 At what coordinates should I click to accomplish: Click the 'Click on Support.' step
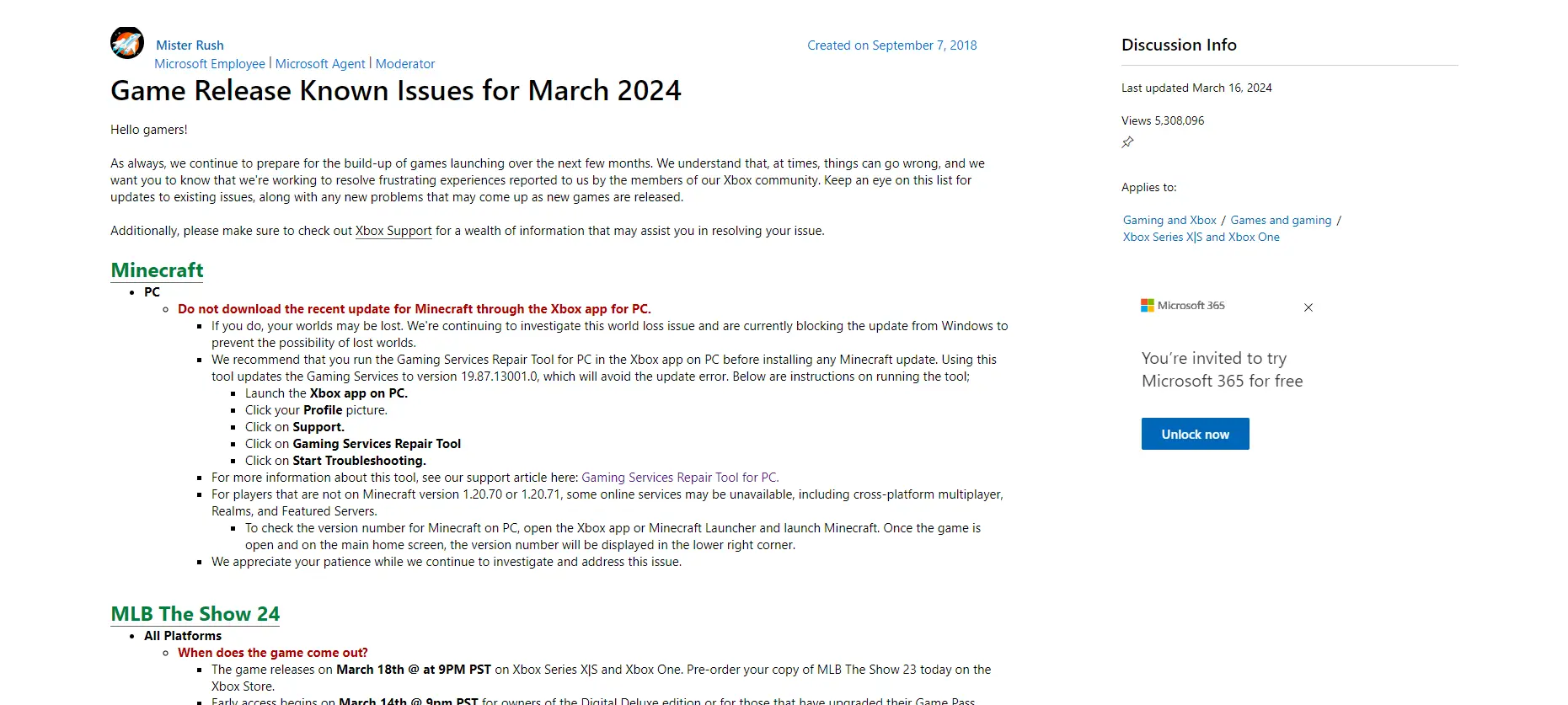295,427
